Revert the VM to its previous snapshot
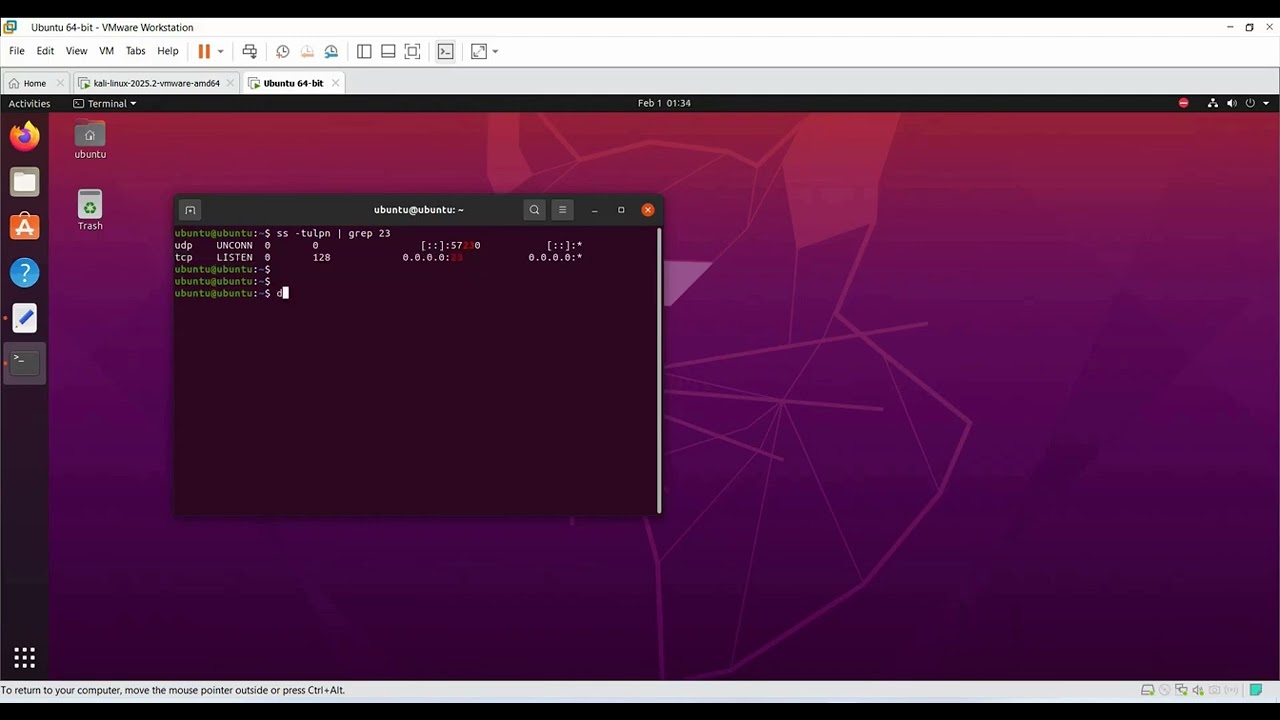 [307, 51]
